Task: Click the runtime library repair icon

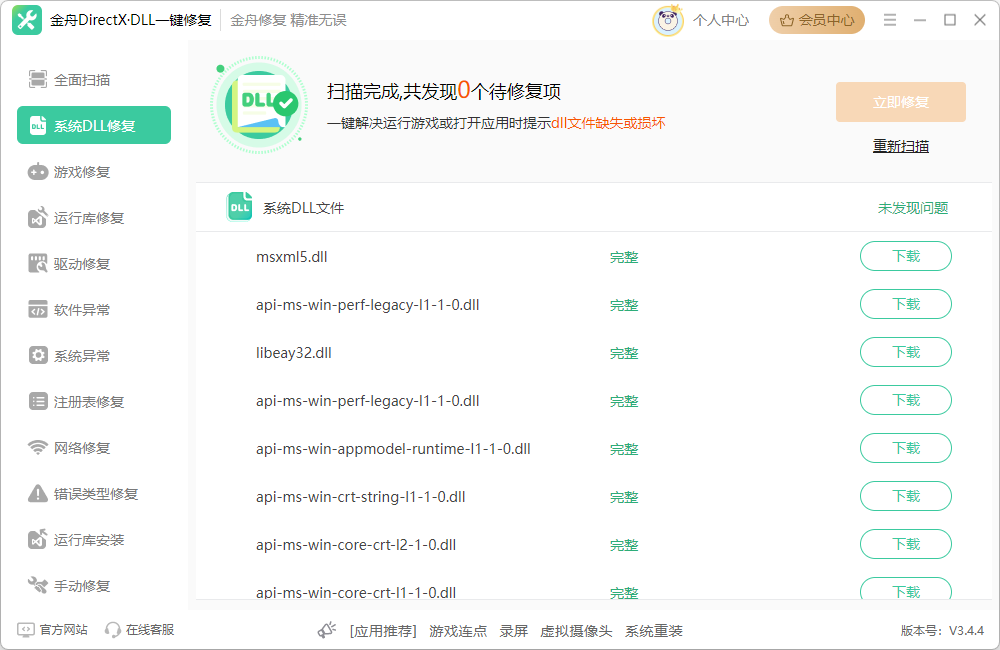Action: click(x=38, y=218)
